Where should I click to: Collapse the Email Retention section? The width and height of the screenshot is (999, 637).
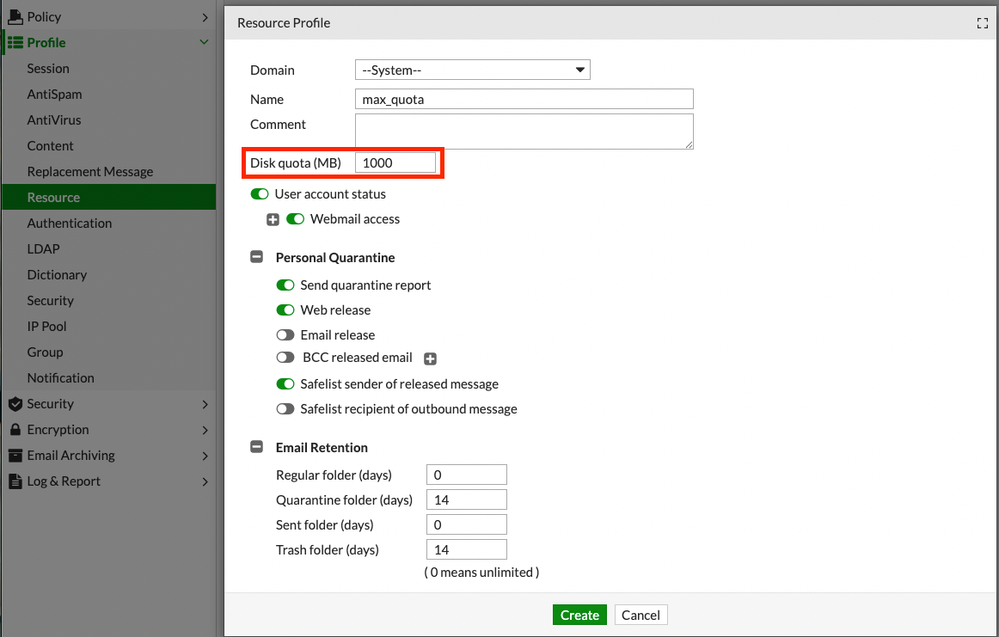(x=256, y=448)
